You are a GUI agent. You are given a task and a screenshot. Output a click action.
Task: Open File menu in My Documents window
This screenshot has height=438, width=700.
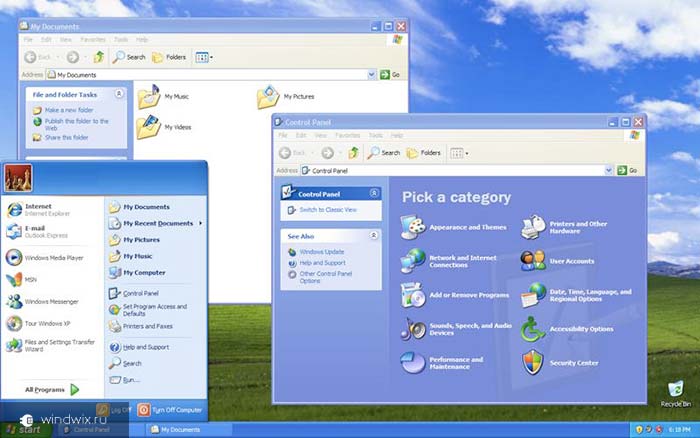[28, 40]
